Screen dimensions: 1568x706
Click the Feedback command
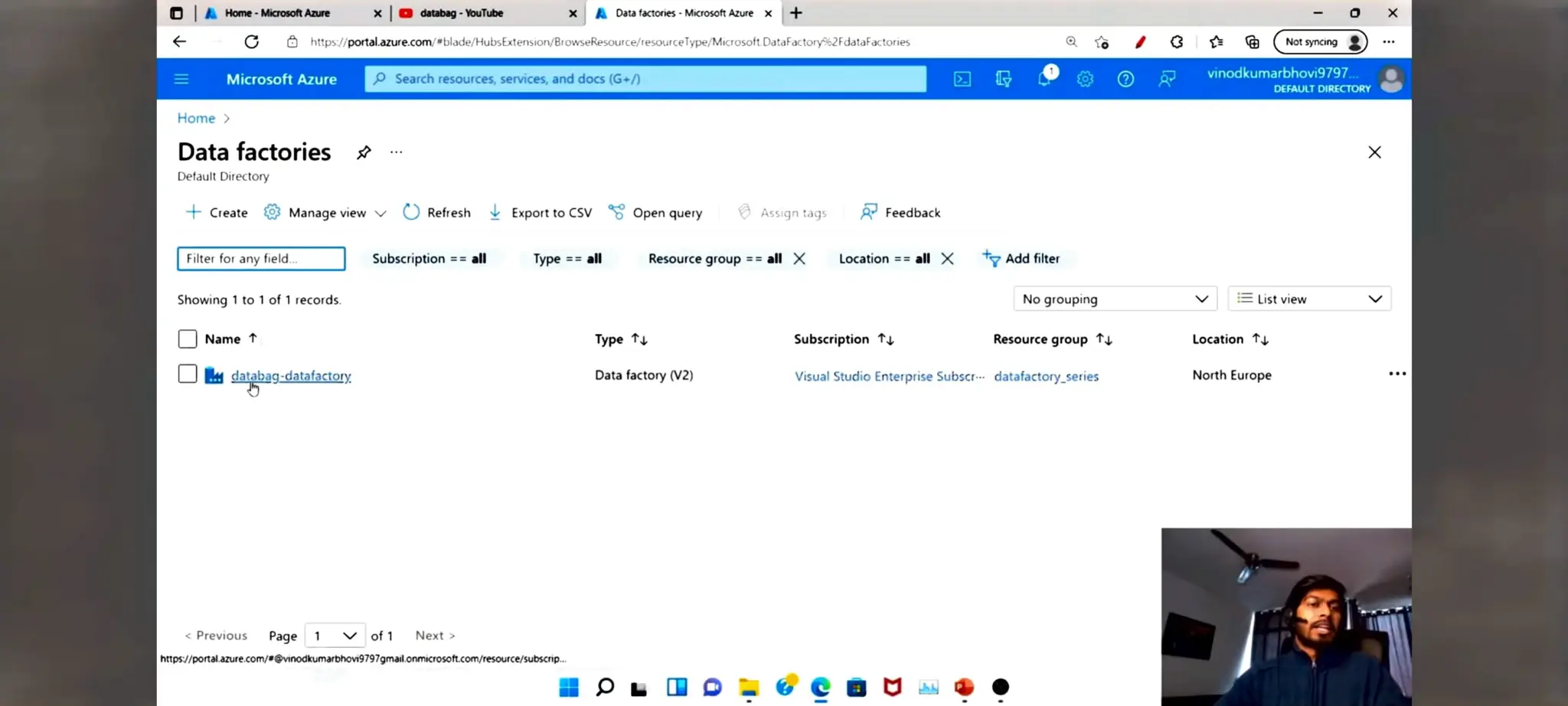tap(900, 213)
